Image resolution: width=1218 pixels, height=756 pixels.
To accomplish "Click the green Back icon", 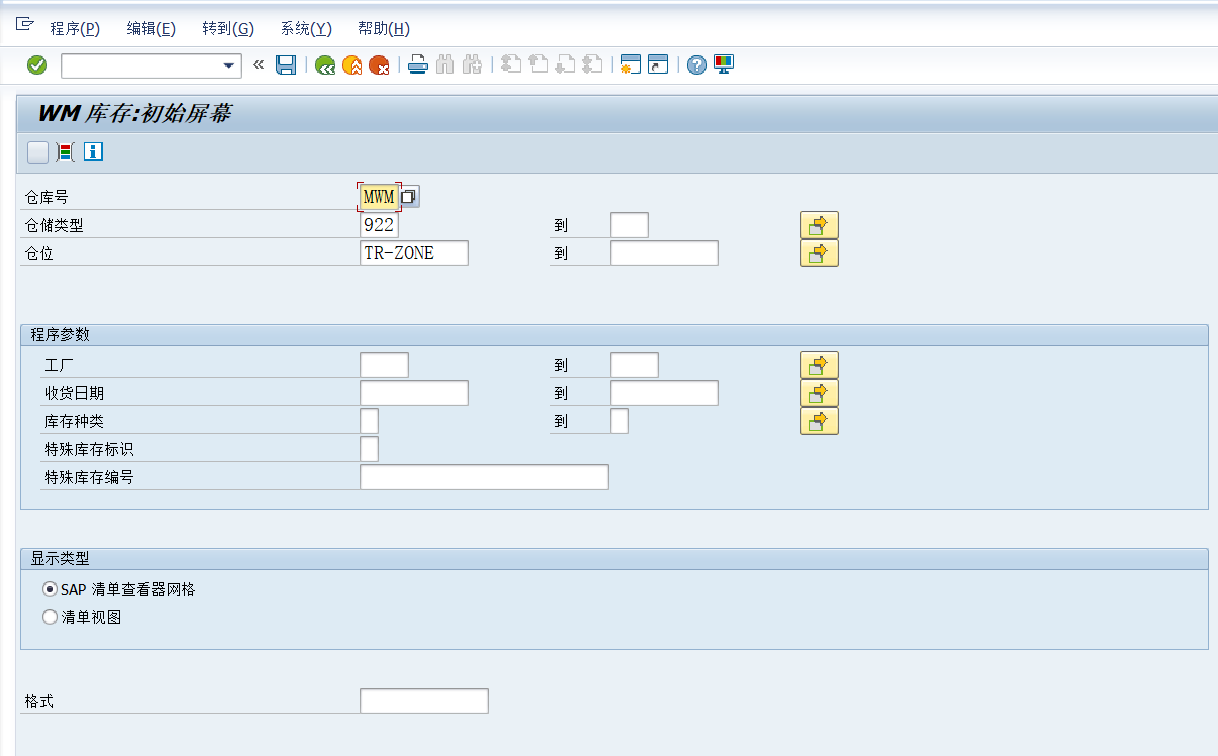I will 325,66.
